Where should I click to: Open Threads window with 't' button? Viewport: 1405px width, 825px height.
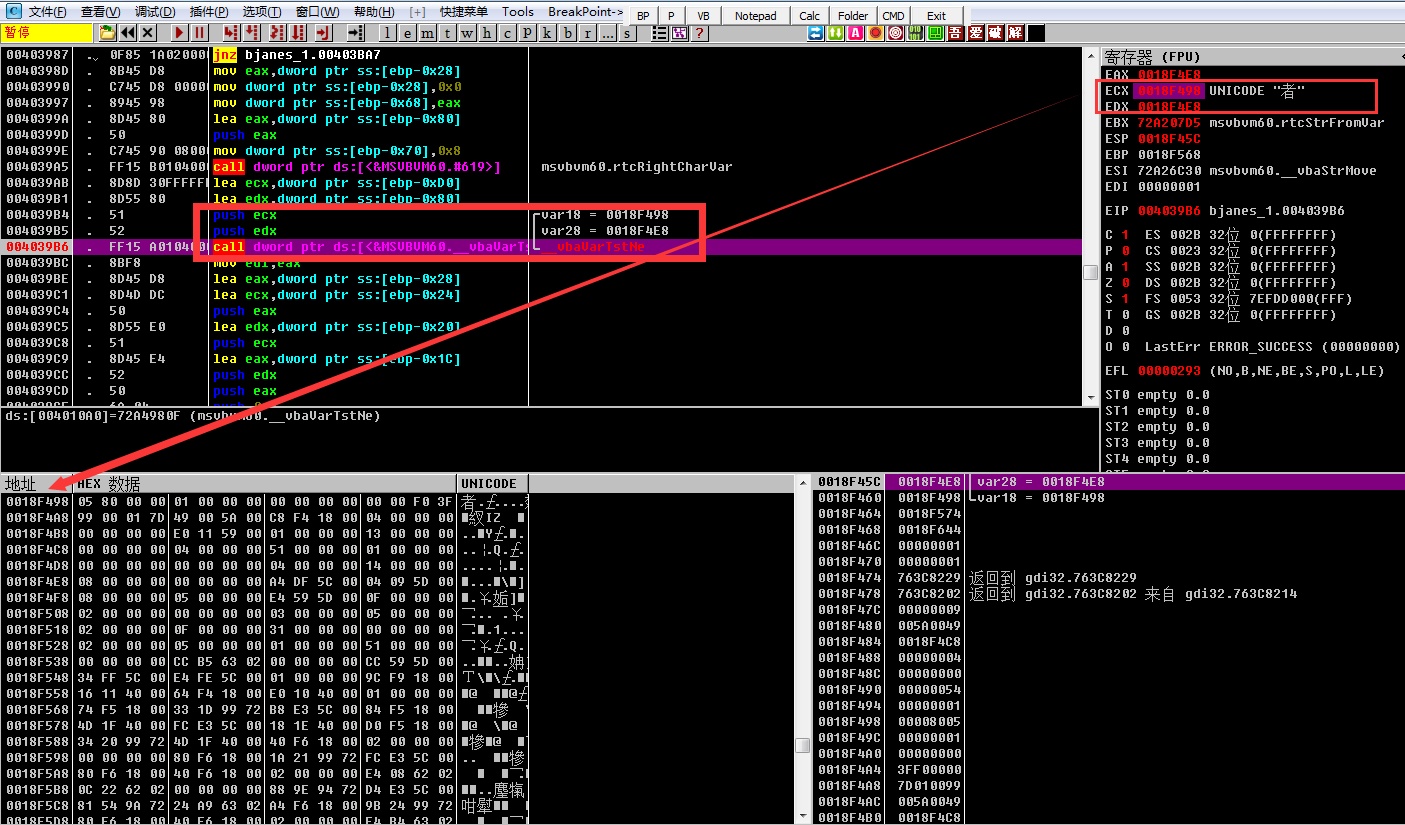click(x=447, y=32)
